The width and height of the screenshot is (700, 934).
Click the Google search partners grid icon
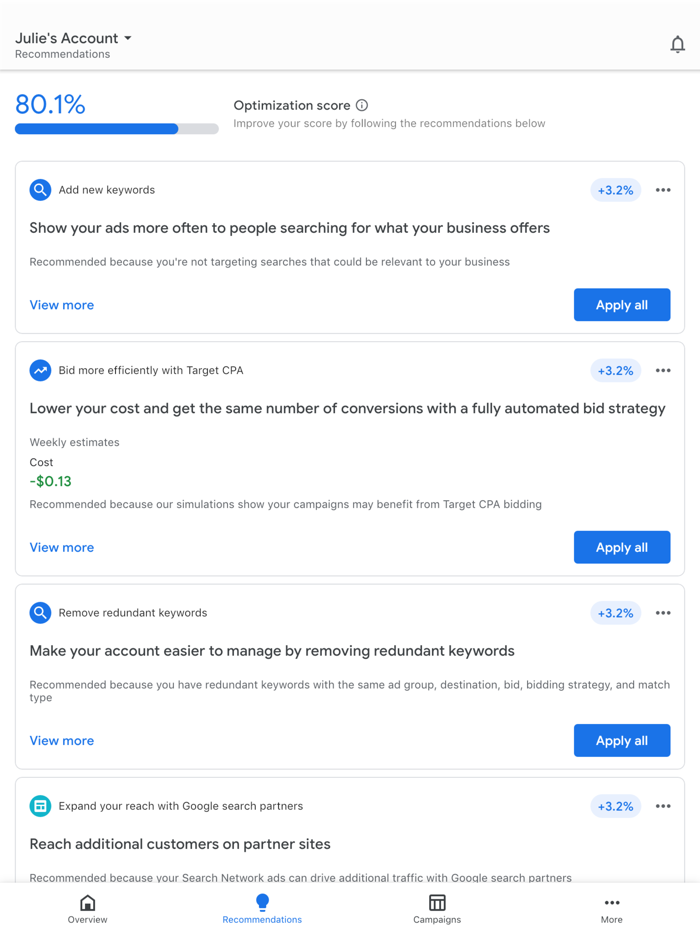[40, 805]
